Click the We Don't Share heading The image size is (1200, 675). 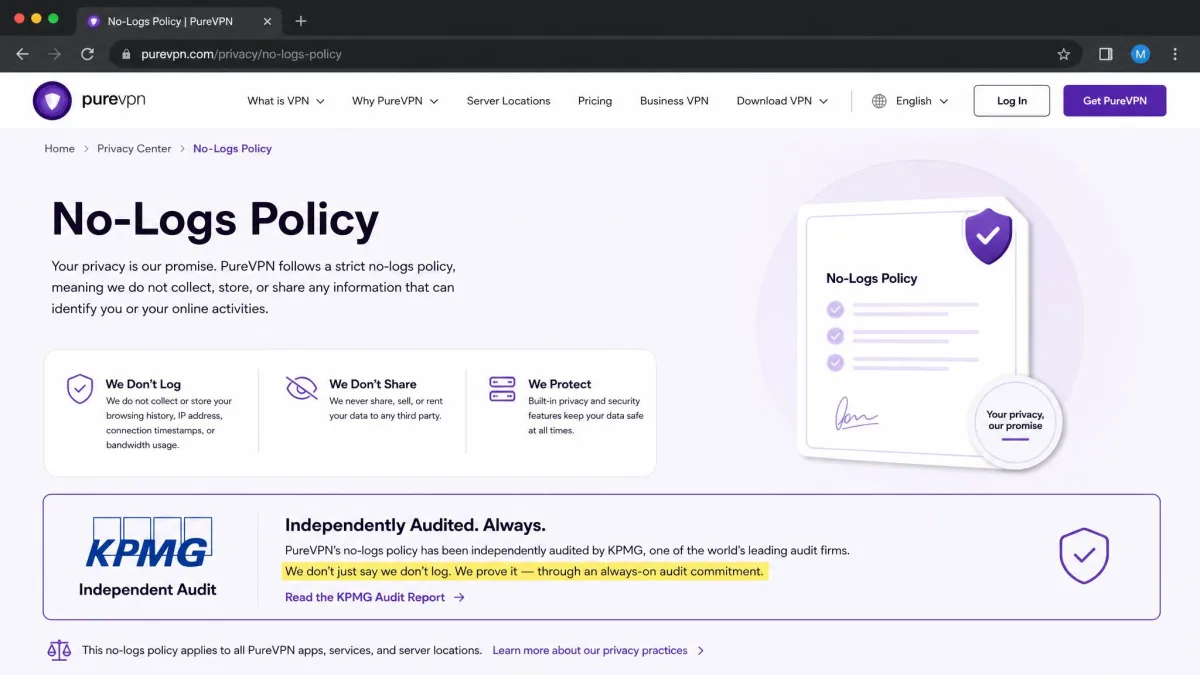[x=373, y=384]
